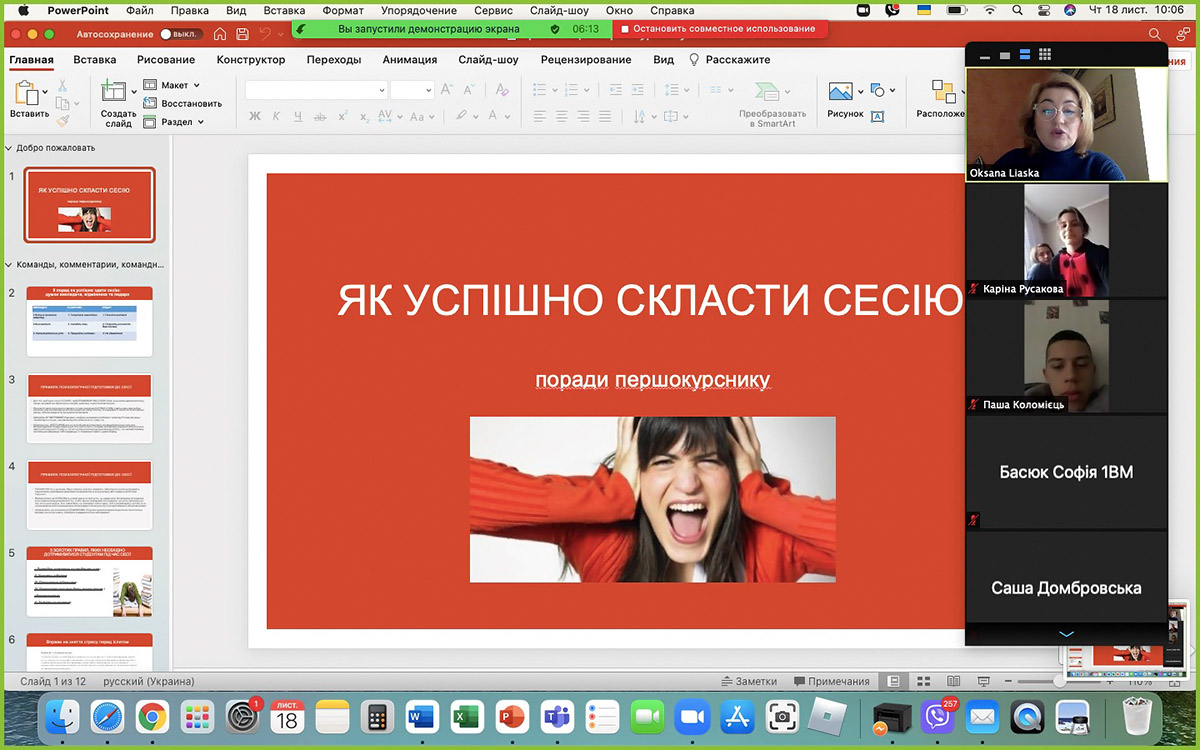
Task: Toggle bold formatting (Ж)
Action: [254, 116]
